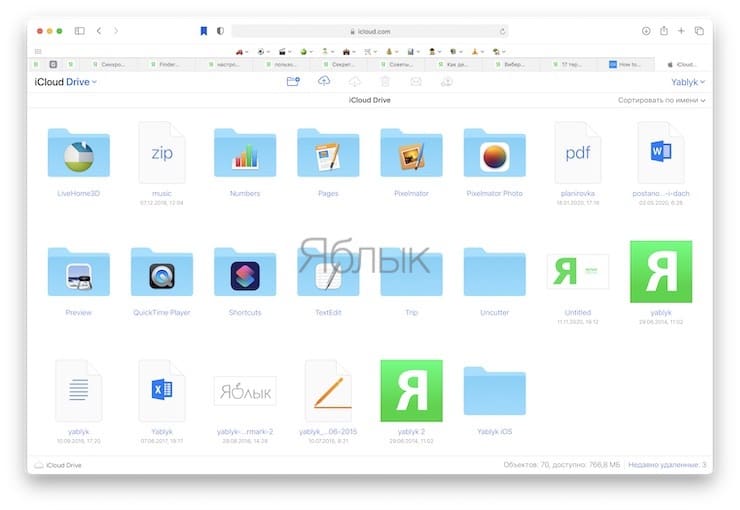The height and width of the screenshot is (510, 740).
Task: Open the TextEdit folder
Action: click(328, 272)
